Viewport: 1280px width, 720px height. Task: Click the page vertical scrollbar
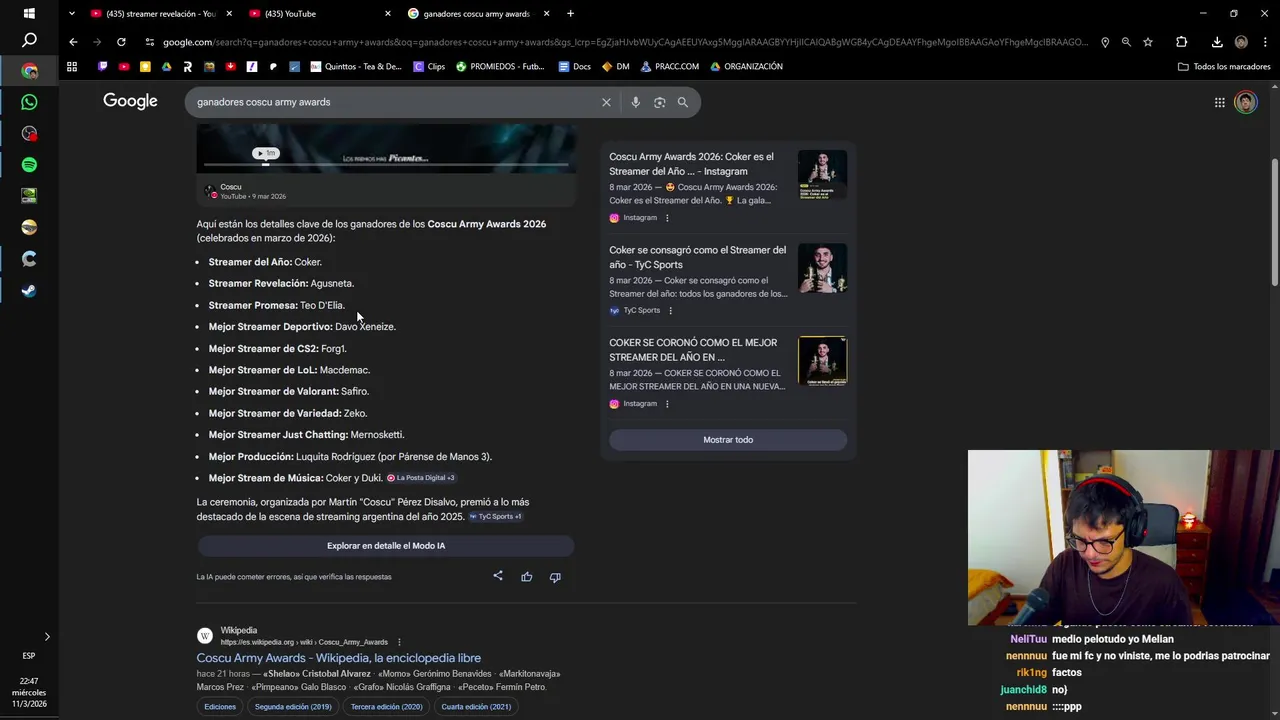click(1274, 220)
